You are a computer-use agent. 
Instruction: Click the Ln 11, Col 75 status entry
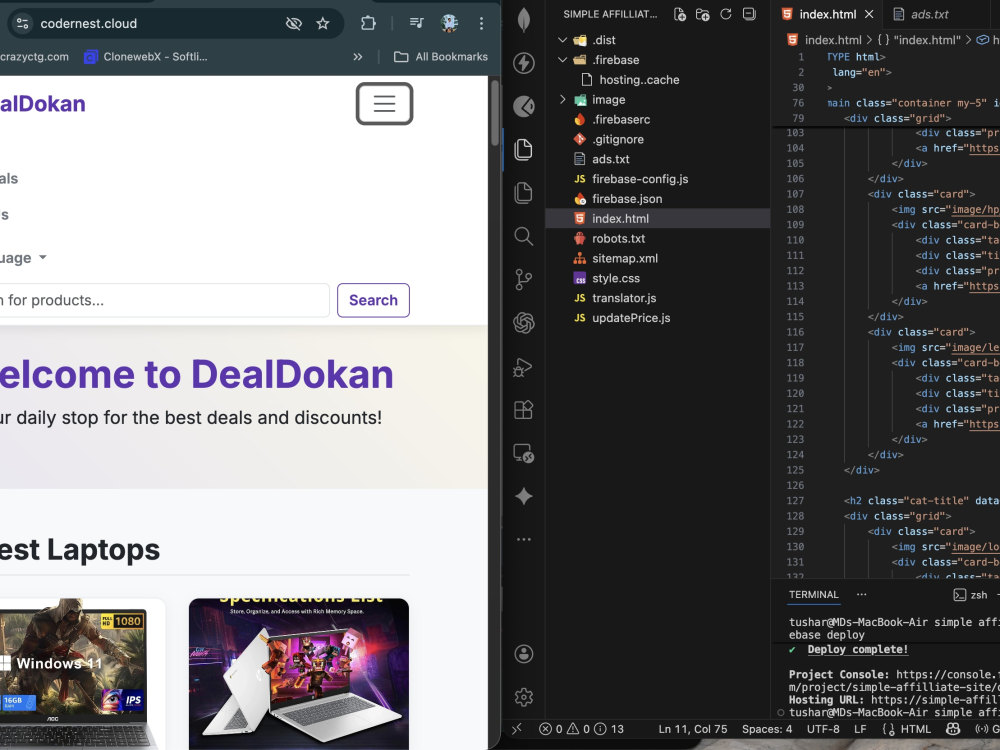point(693,729)
